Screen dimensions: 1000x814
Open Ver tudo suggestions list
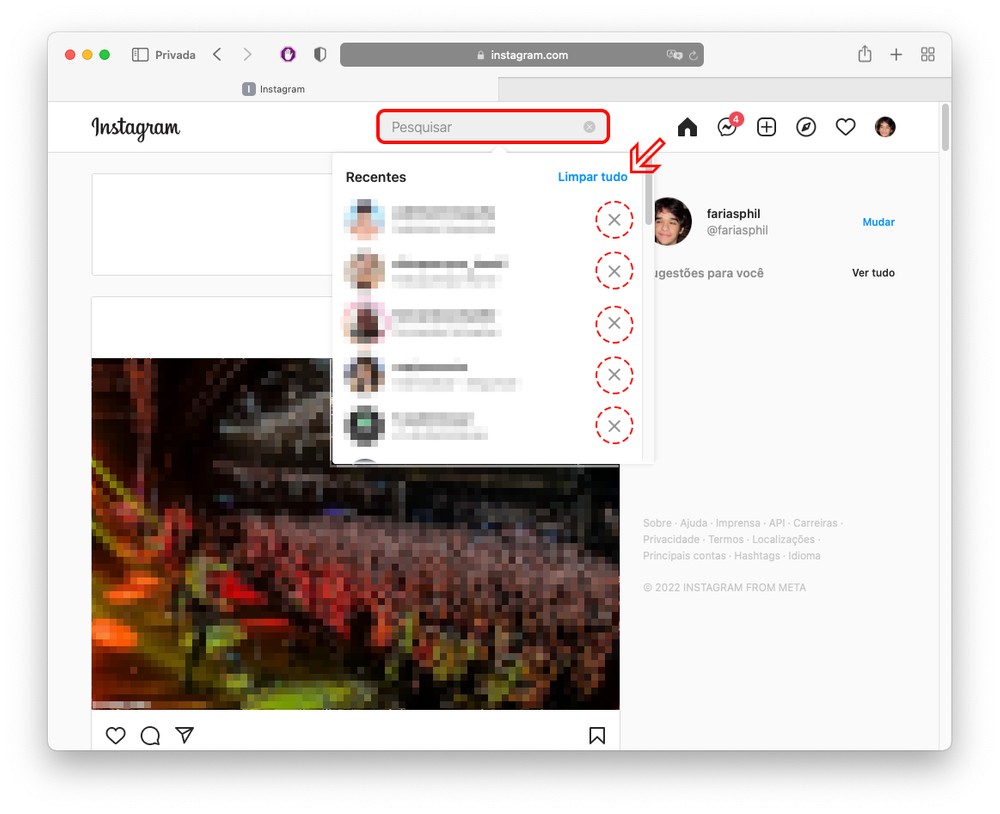point(873,273)
